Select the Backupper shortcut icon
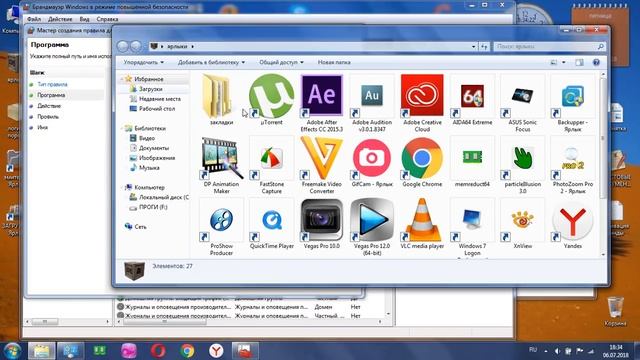The height and width of the screenshot is (360, 640). click(573, 103)
